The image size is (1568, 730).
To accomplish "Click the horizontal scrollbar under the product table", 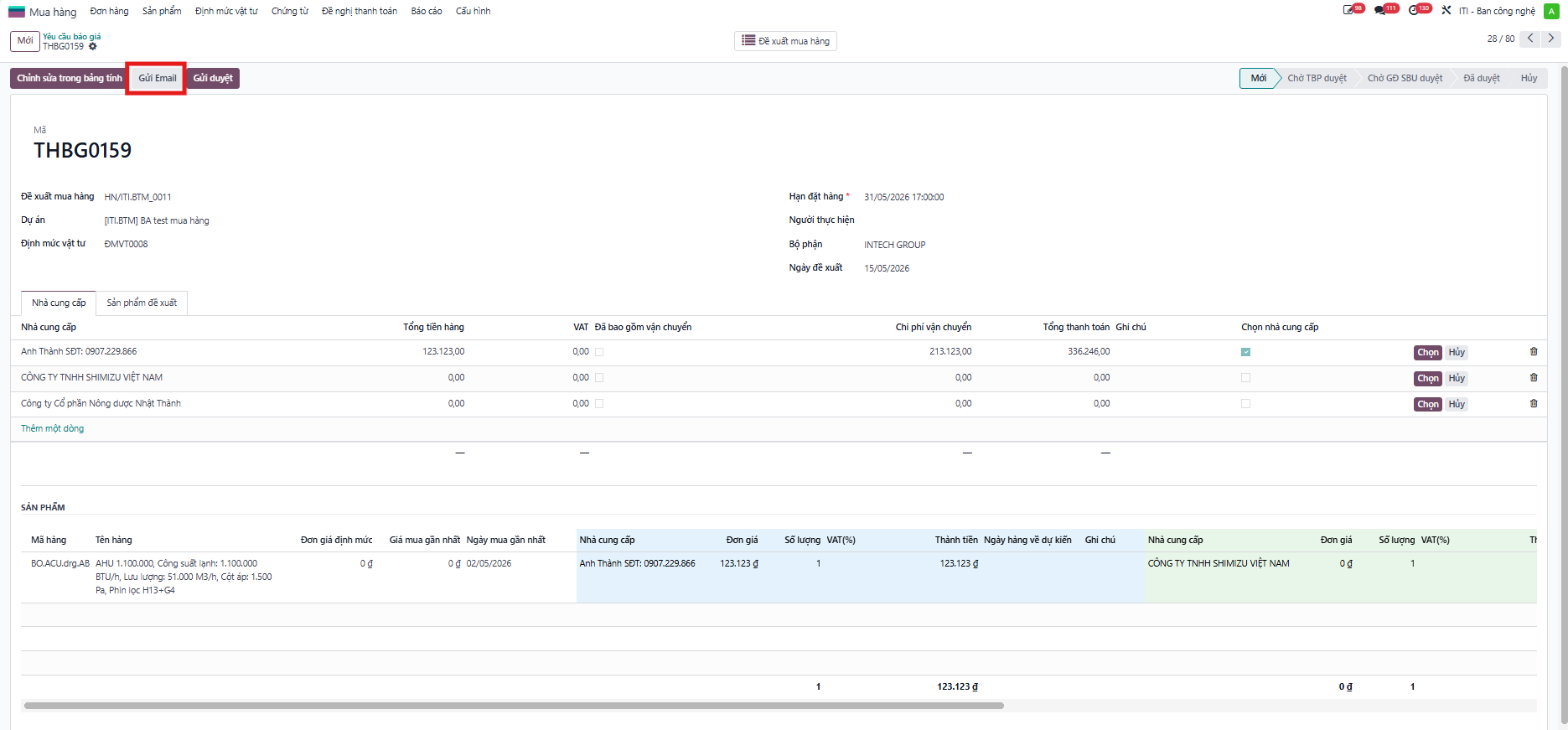I will [514, 706].
